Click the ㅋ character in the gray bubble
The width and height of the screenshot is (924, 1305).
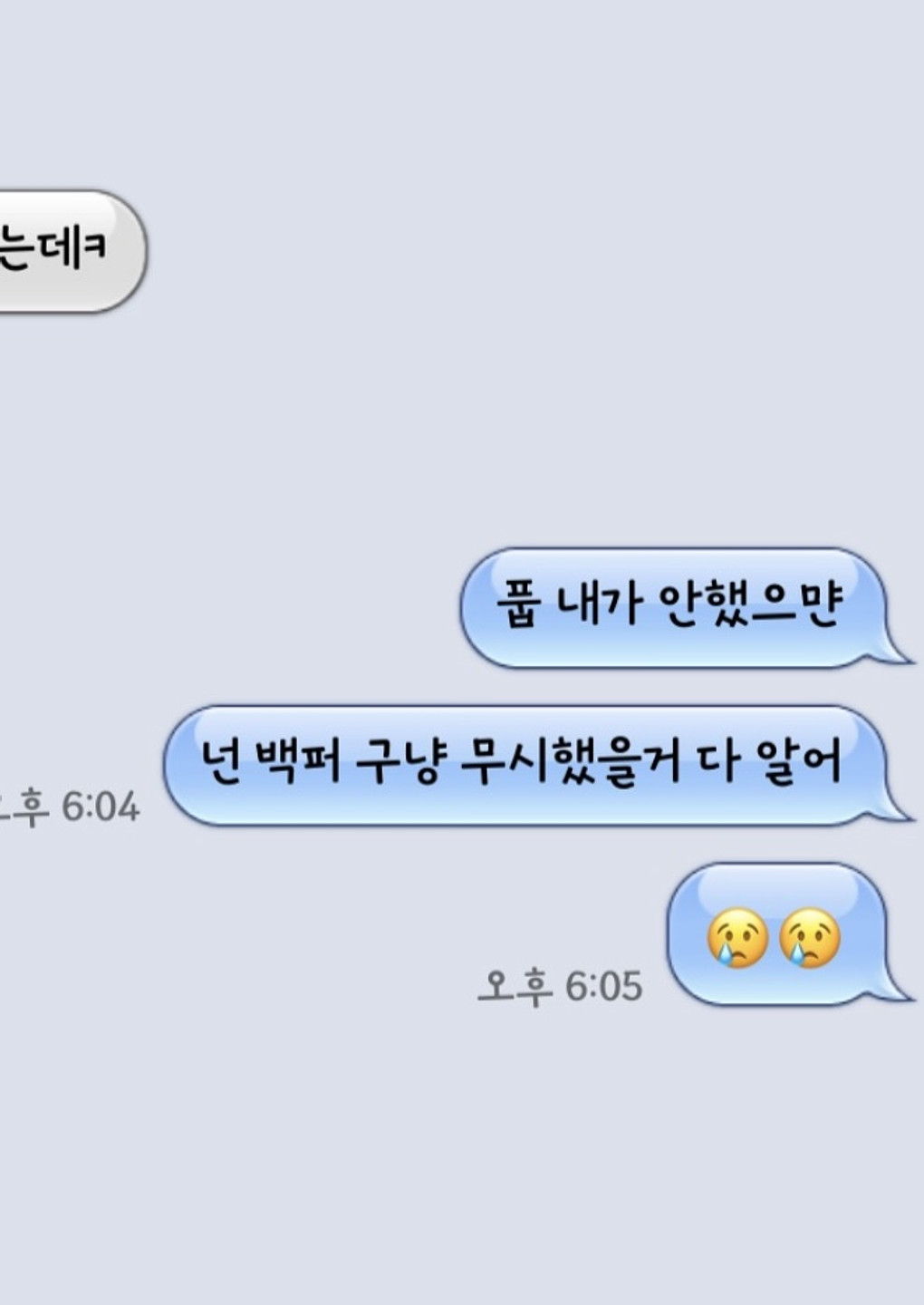97,247
